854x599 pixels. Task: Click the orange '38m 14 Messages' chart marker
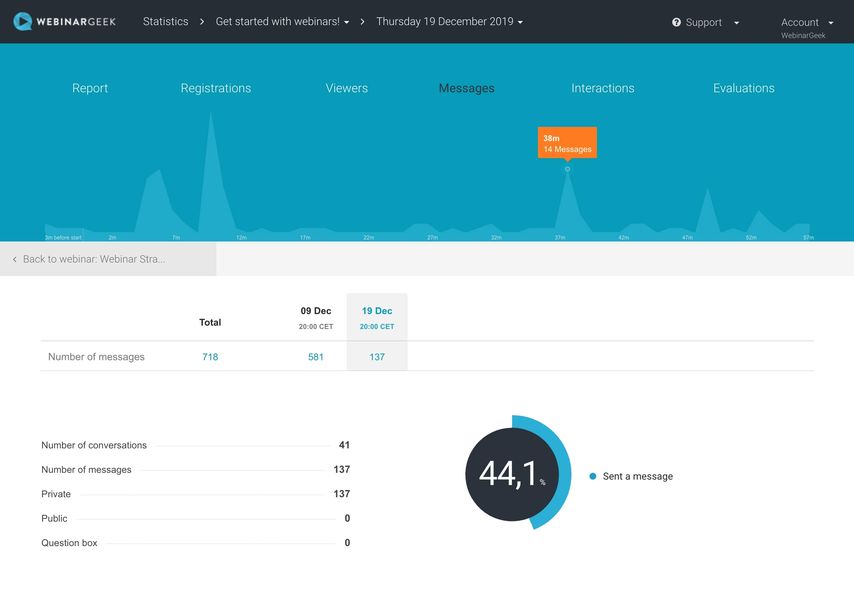coord(567,143)
